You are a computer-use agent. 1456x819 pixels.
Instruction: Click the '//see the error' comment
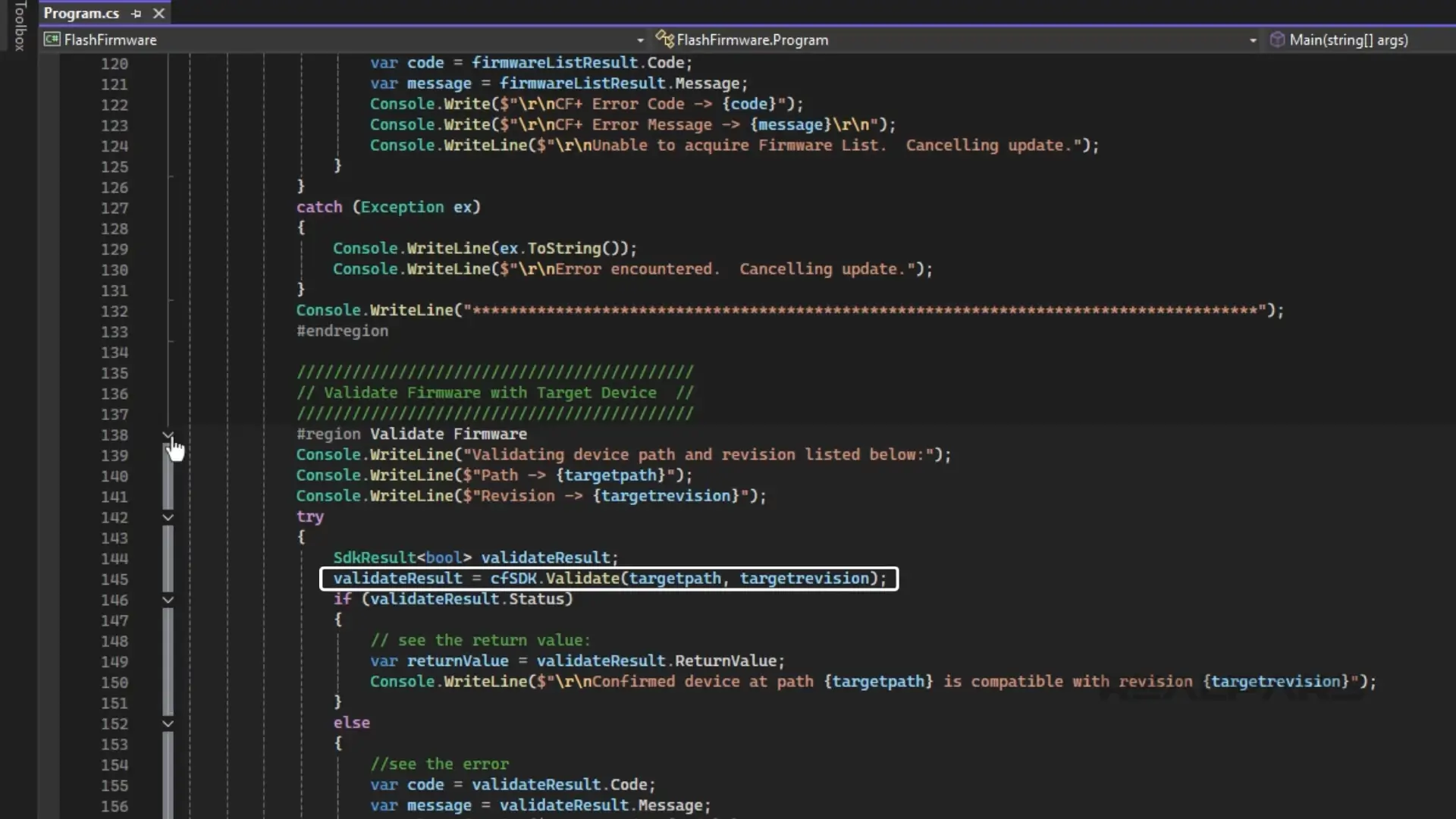pos(440,764)
